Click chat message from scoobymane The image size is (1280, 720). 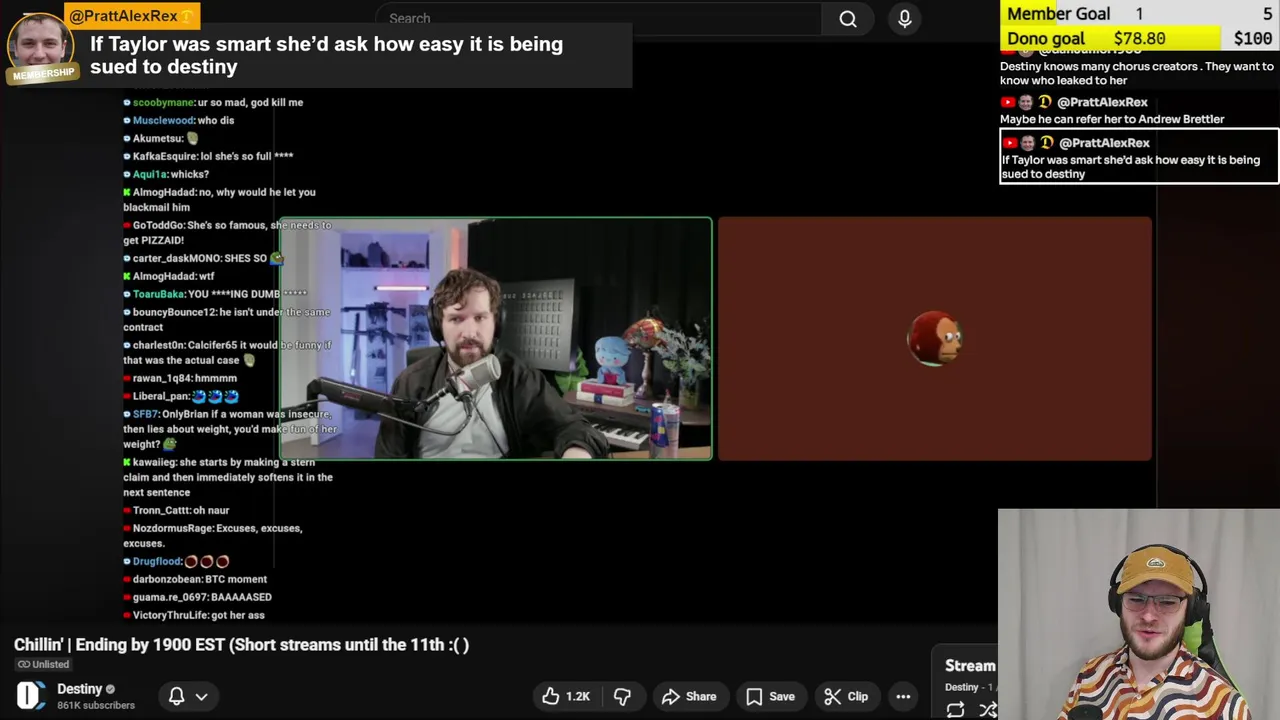(213, 102)
